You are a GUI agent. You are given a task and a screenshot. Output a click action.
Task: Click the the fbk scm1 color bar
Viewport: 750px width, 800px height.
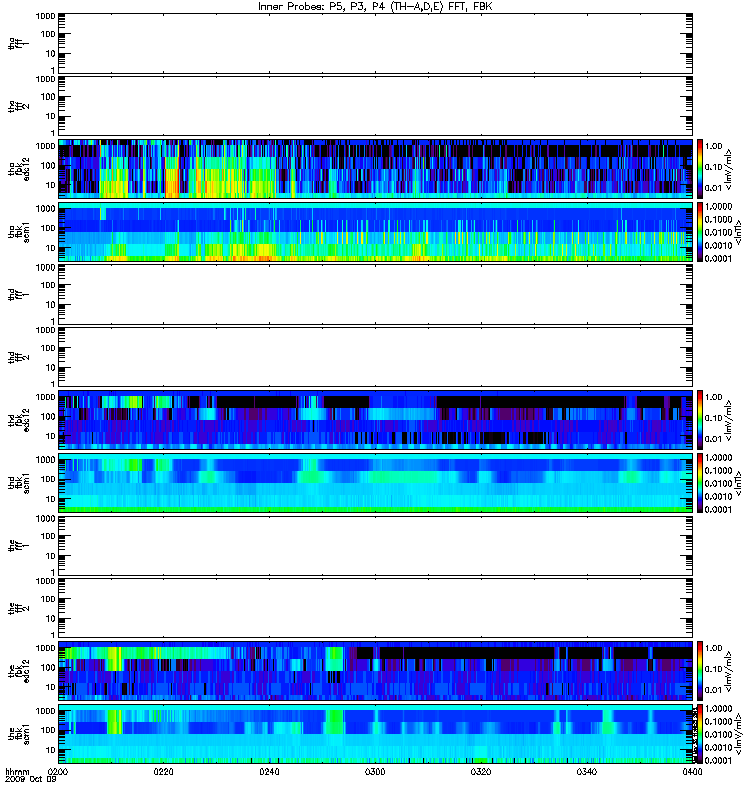(700, 734)
